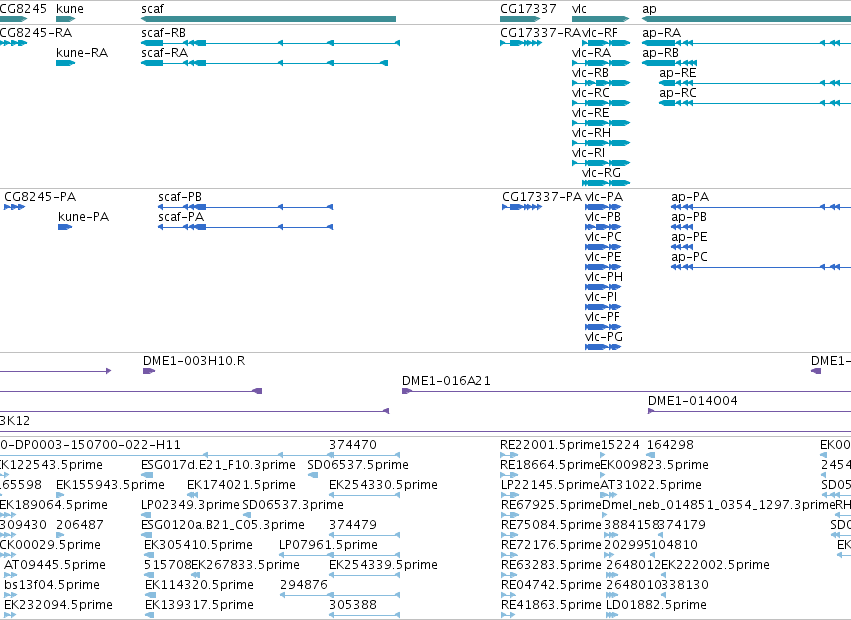Click the ap-RE transcript label

(x=678, y=73)
